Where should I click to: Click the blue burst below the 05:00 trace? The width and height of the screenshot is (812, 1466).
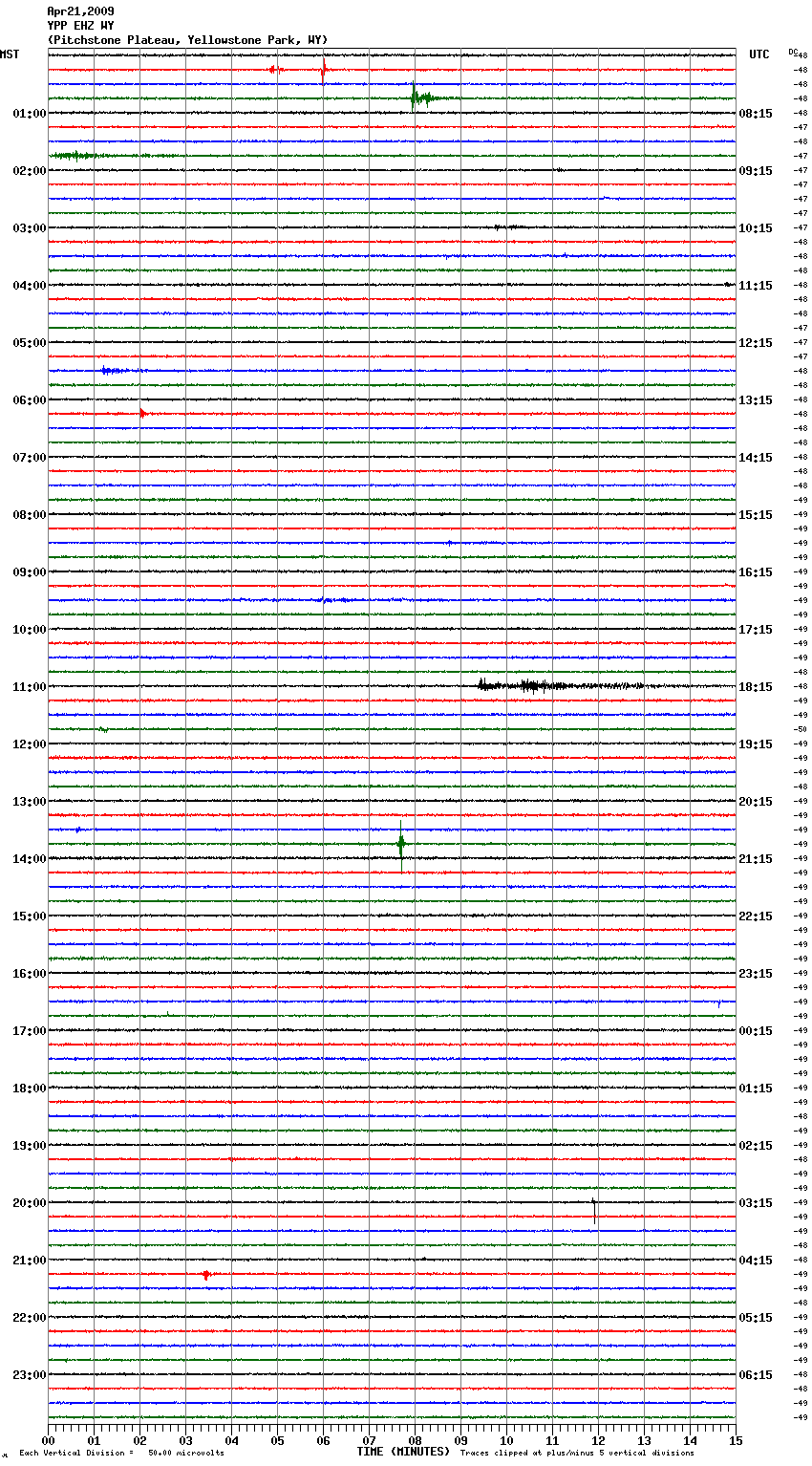[x=117, y=370]
